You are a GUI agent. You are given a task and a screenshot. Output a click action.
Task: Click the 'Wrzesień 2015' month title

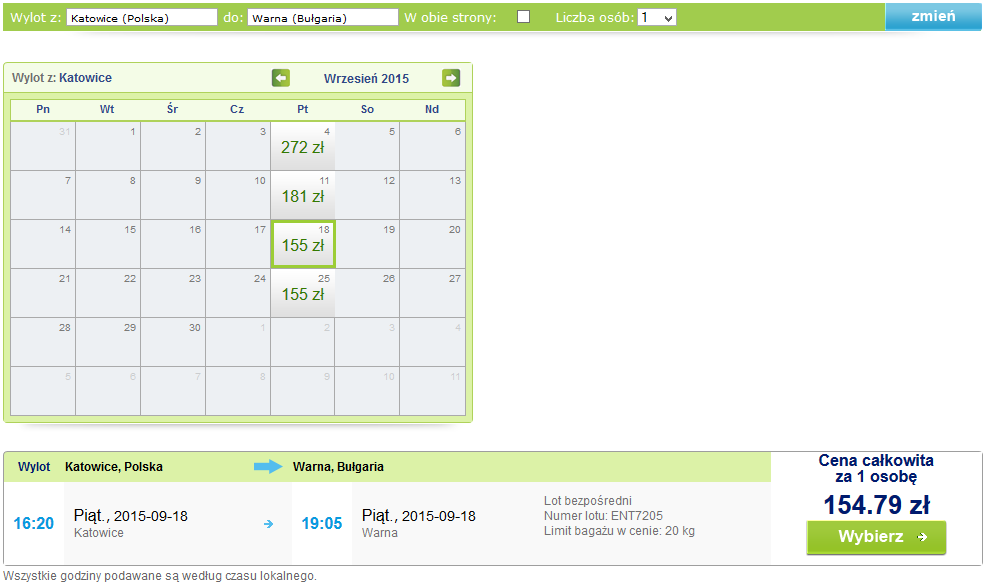366,79
